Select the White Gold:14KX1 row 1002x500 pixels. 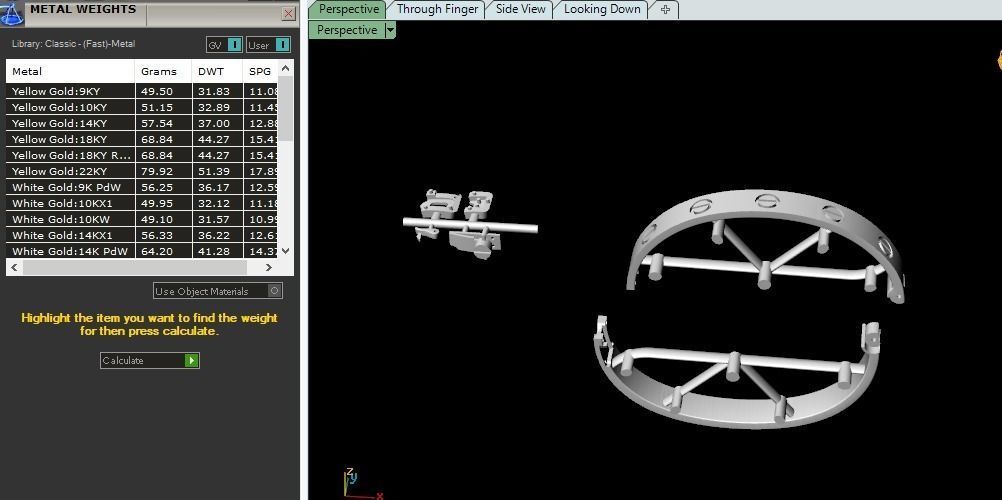point(142,235)
